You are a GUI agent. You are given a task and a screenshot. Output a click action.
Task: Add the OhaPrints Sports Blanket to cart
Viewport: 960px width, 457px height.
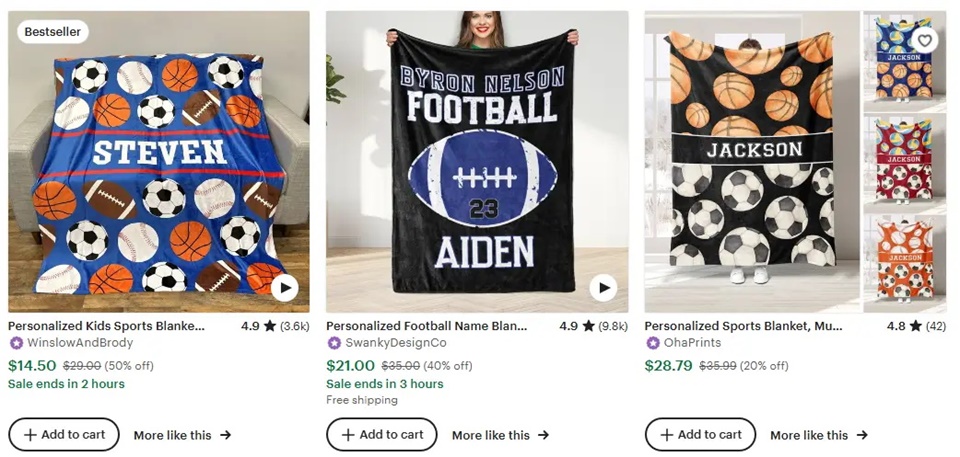pos(700,435)
